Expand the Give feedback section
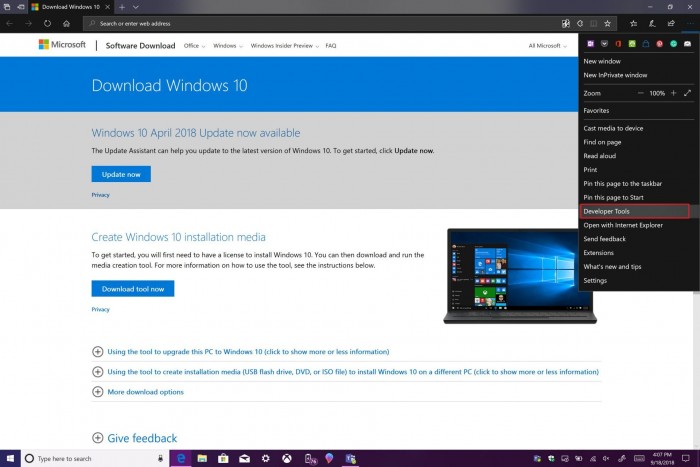The height and width of the screenshot is (467, 700). 134,438
